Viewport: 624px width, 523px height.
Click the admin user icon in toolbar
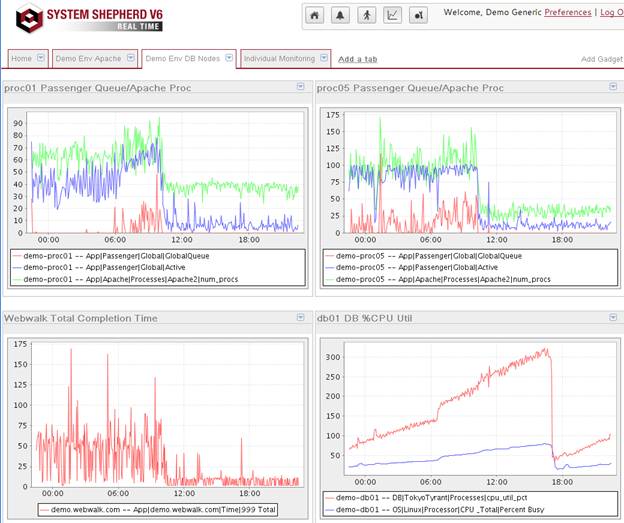pyautogui.click(x=418, y=16)
